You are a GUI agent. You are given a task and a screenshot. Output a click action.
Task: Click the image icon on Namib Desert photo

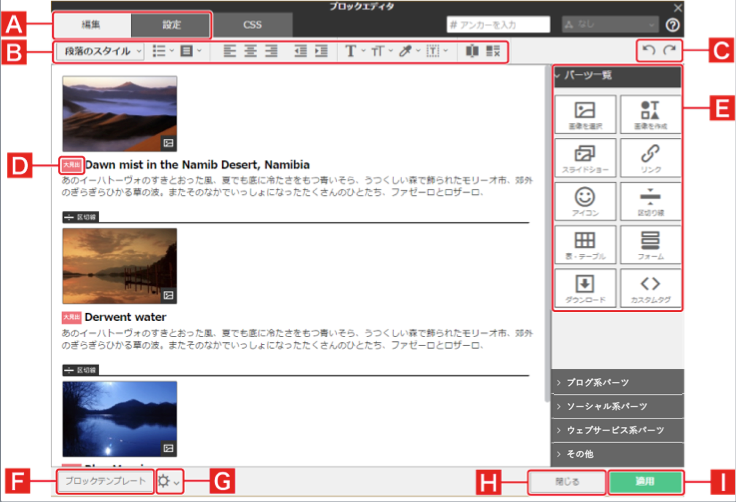pyautogui.click(x=169, y=143)
